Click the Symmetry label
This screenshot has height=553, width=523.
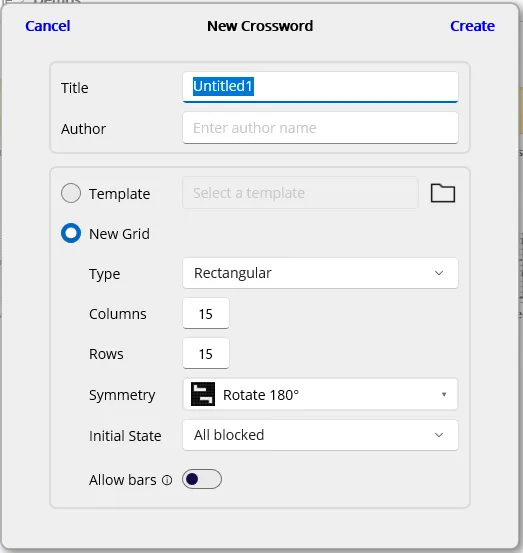[122, 395]
